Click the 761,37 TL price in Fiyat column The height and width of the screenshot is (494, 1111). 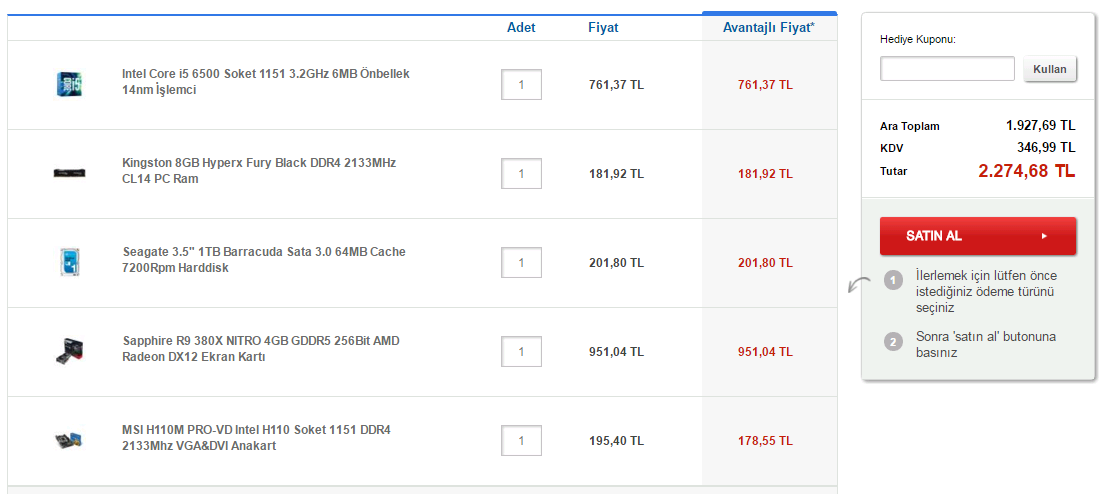[x=616, y=85]
